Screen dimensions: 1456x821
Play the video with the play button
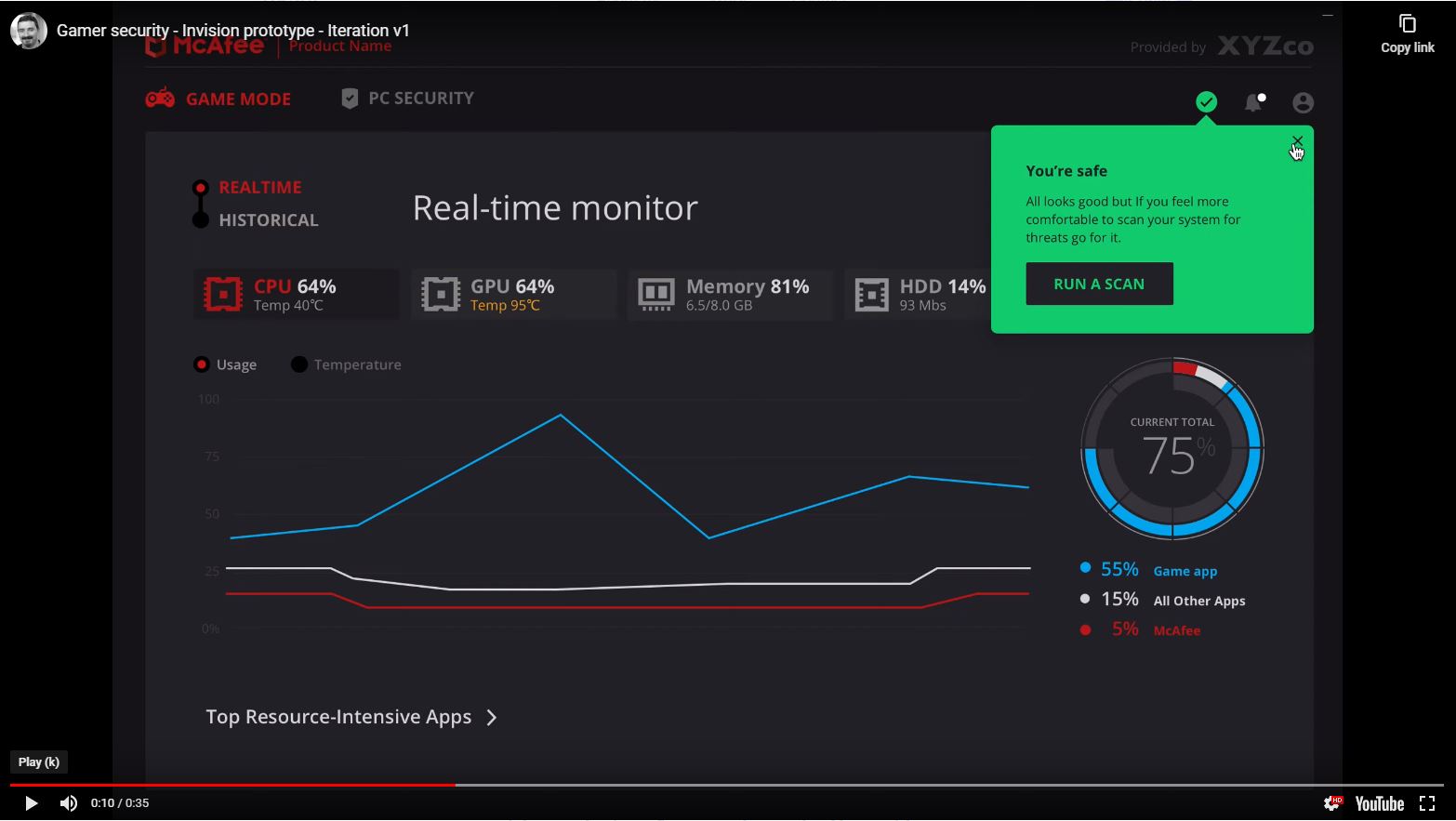tap(31, 803)
